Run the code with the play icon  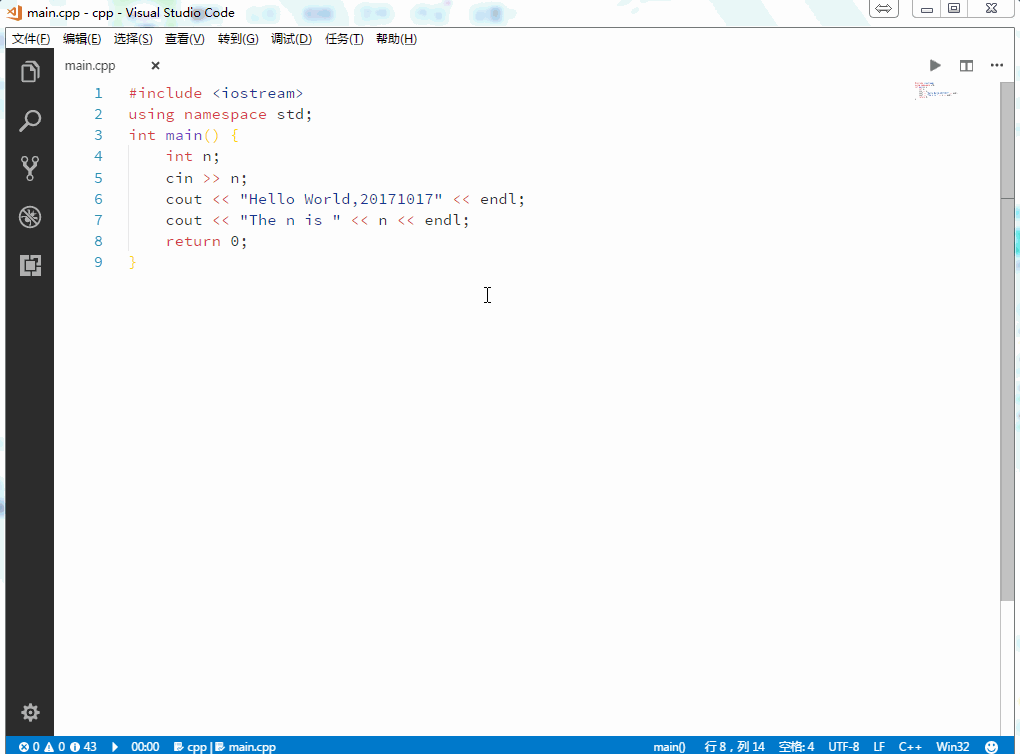(x=935, y=65)
